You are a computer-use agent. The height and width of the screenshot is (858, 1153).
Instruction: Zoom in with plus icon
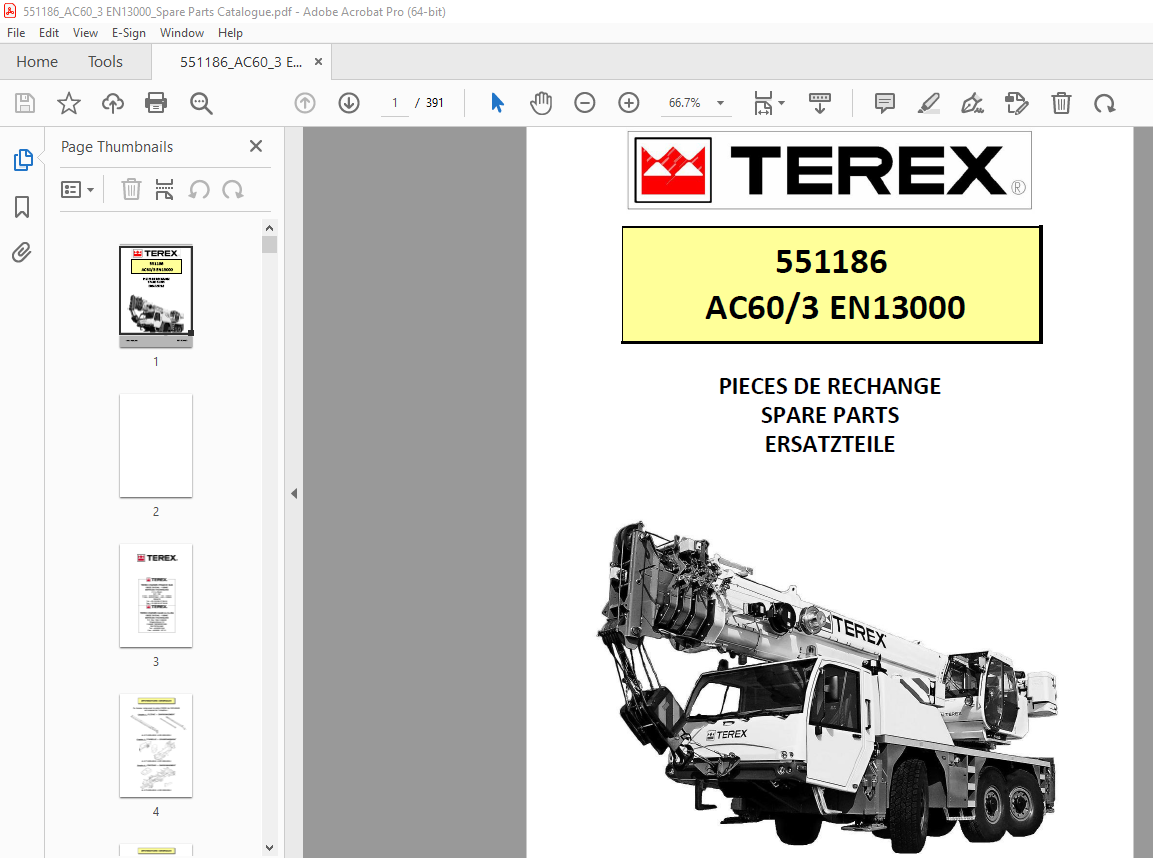(x=629, y=103)
